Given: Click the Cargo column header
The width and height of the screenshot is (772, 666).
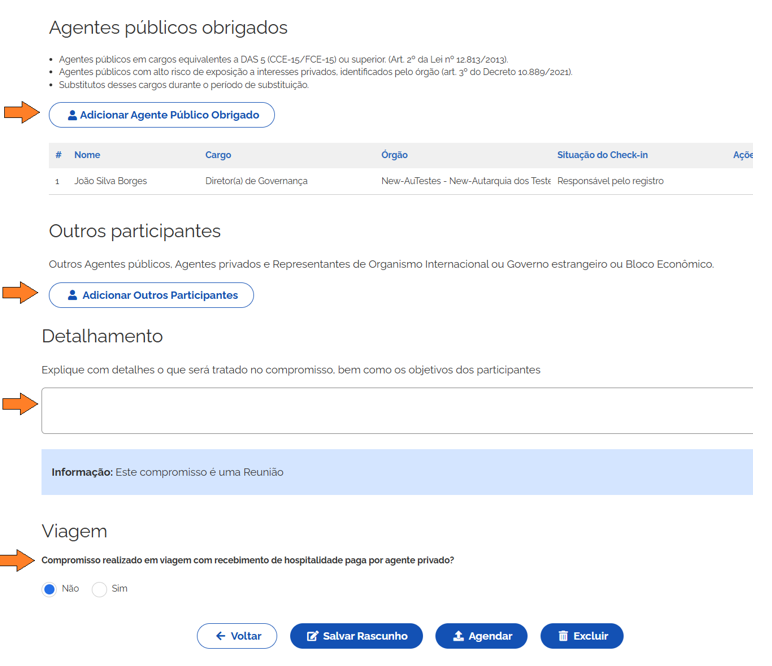Looking at the screenshot, I should [x=218, y=155].
